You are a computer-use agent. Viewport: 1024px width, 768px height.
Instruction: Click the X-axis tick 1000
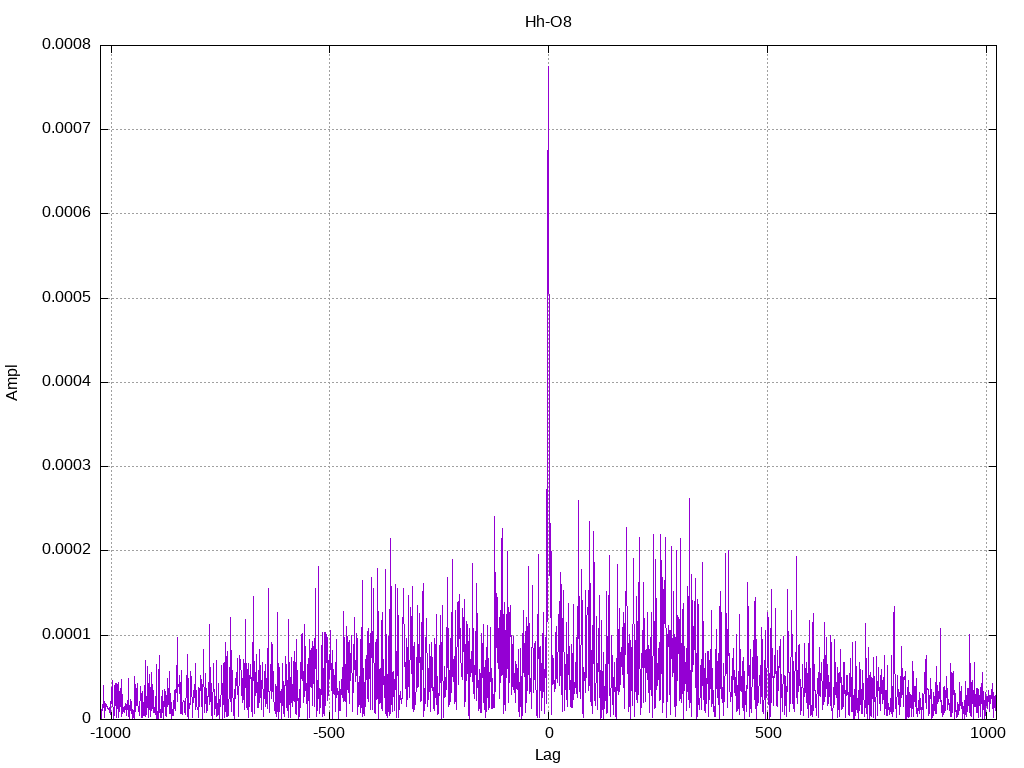[987, 733]
